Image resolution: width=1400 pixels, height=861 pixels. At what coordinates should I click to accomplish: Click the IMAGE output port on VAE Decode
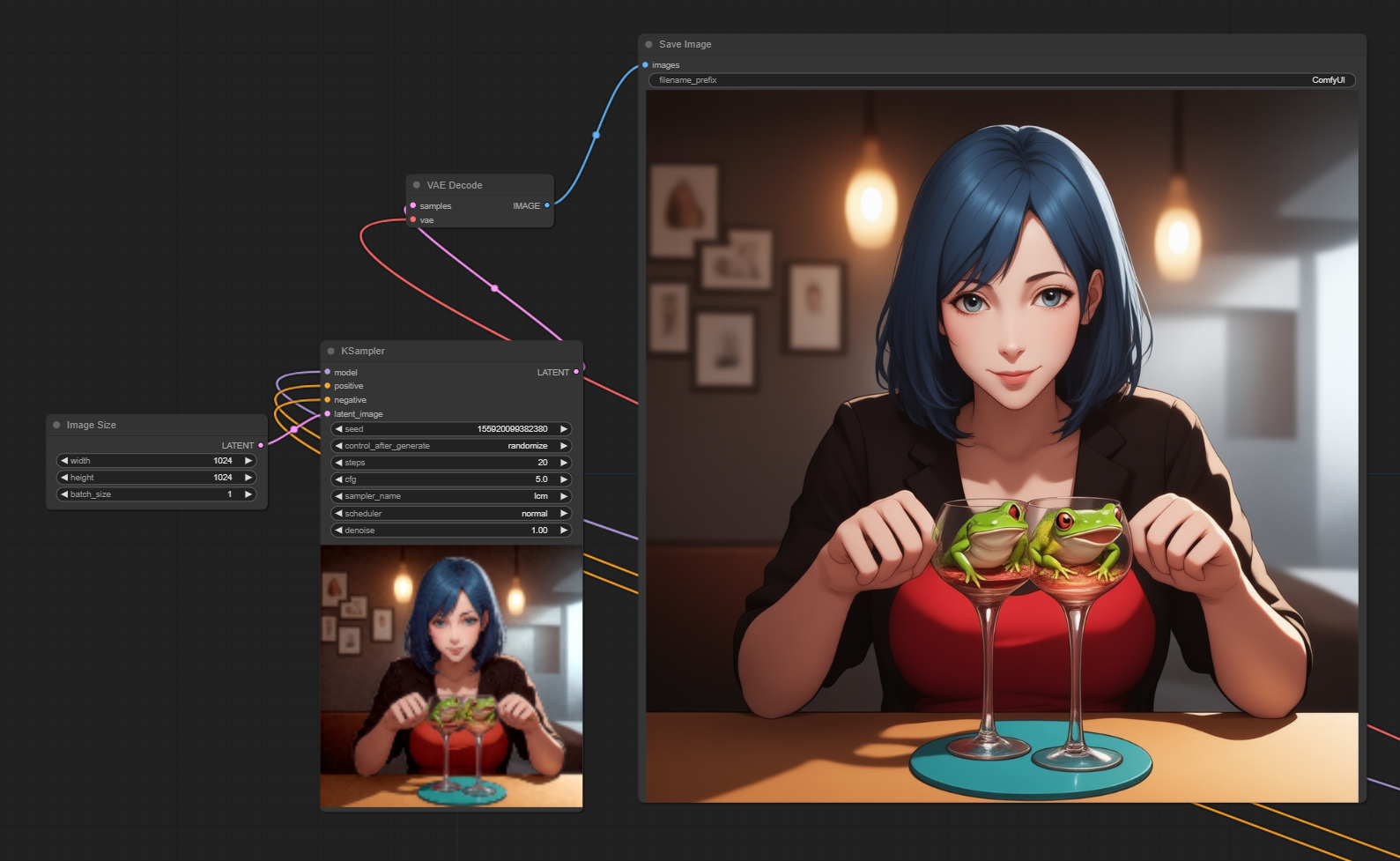click(x=547, y=205)
